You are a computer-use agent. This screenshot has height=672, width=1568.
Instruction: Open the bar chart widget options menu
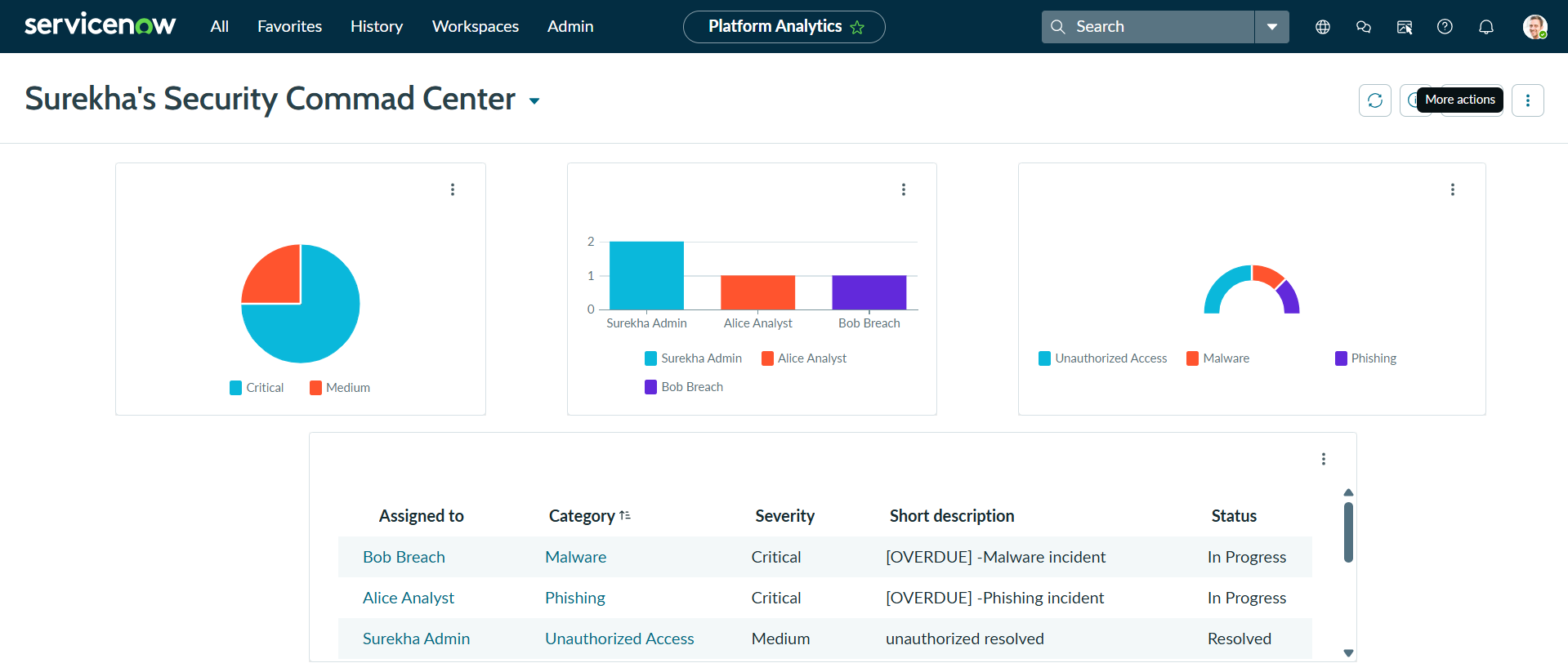tap(903, 189)
